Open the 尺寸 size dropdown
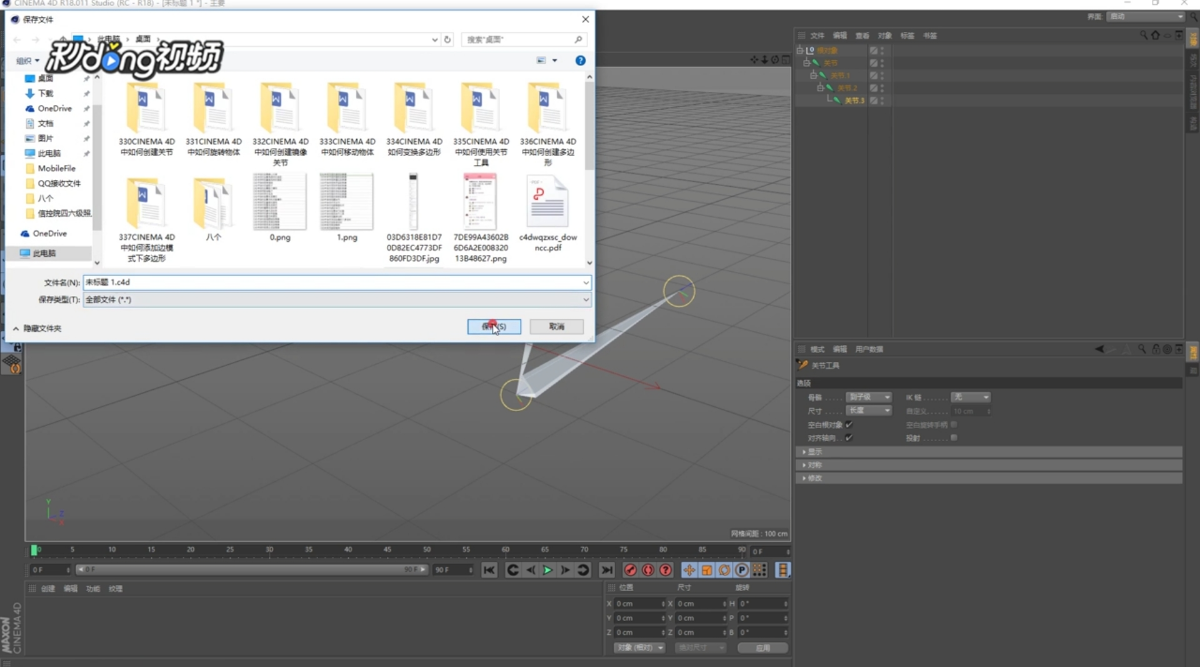The image size is (1200, 667). click(x=868, y=410)
